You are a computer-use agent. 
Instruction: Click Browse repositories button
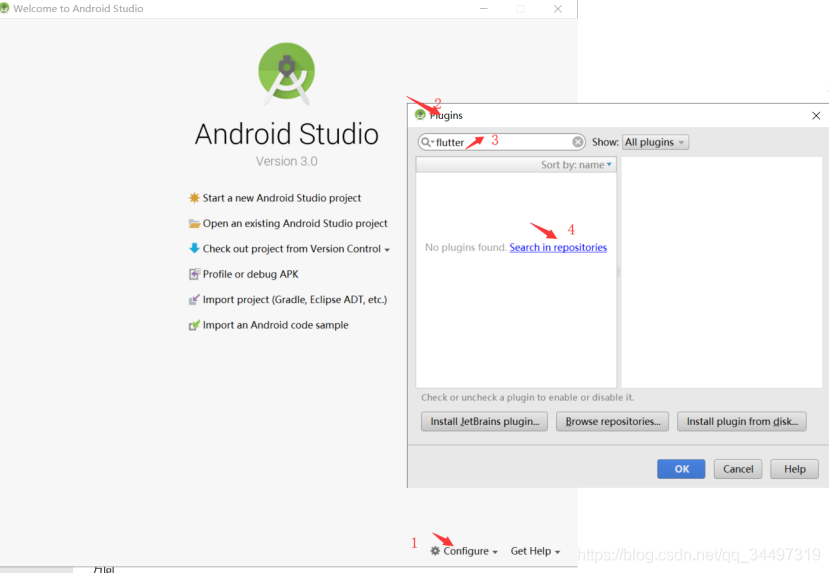tap(612, 422)
